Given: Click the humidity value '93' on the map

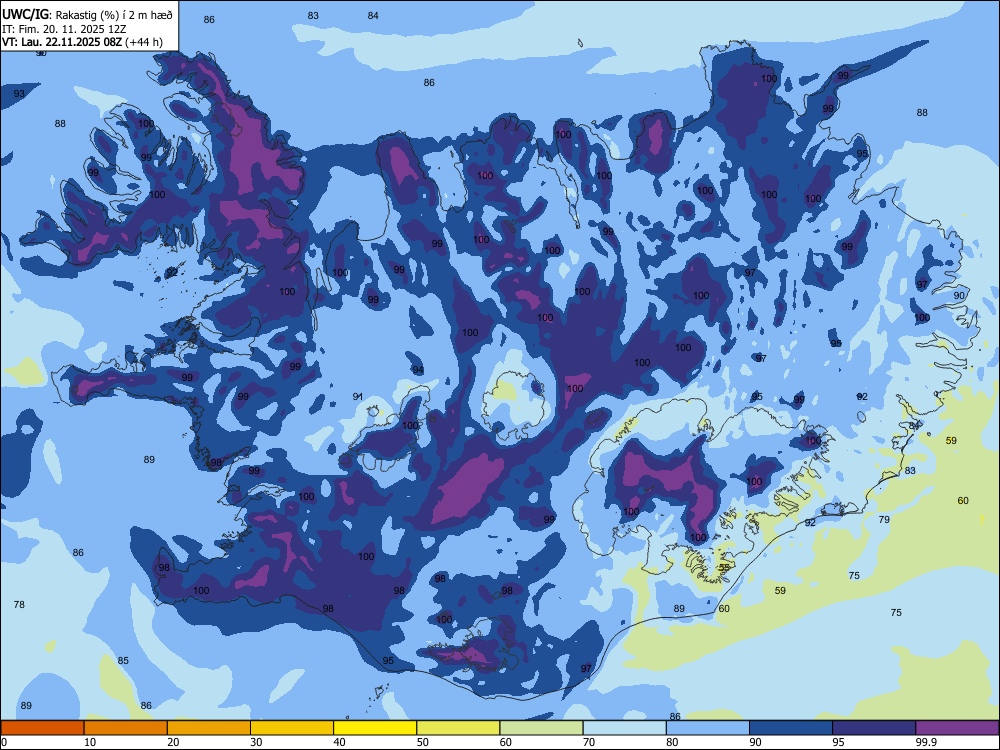Looking at the screenshot, I should pos(19,94).
